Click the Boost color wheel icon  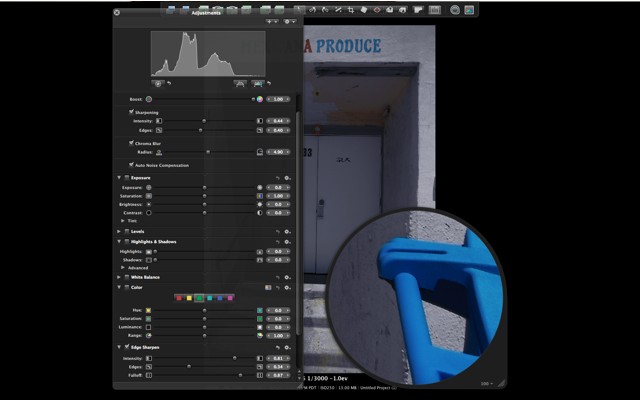pyautogui.click(x=260, y=99)
